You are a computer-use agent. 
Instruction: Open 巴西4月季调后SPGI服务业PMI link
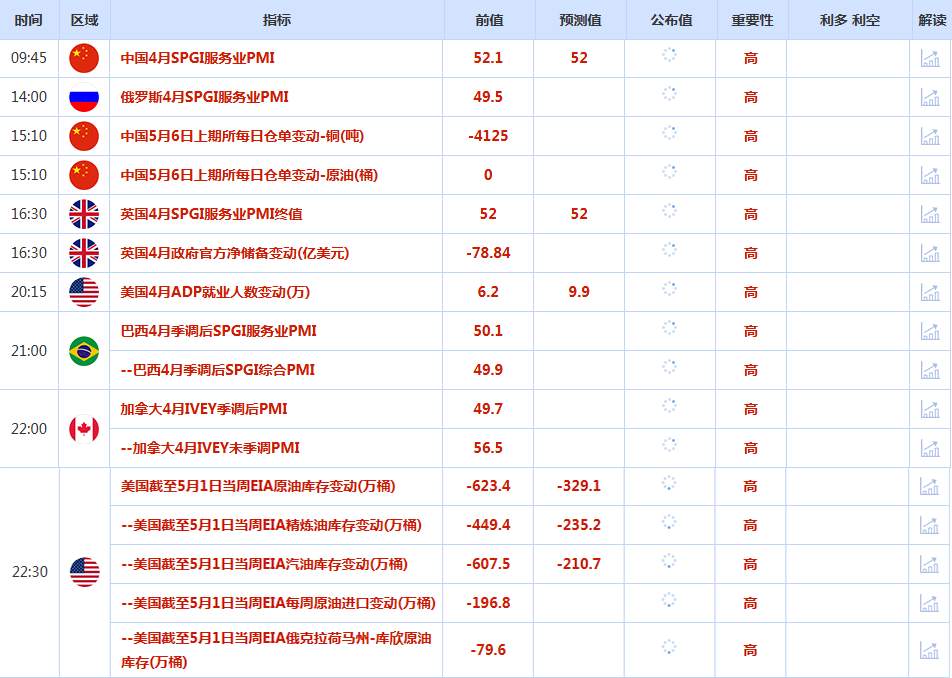point(219,331)
